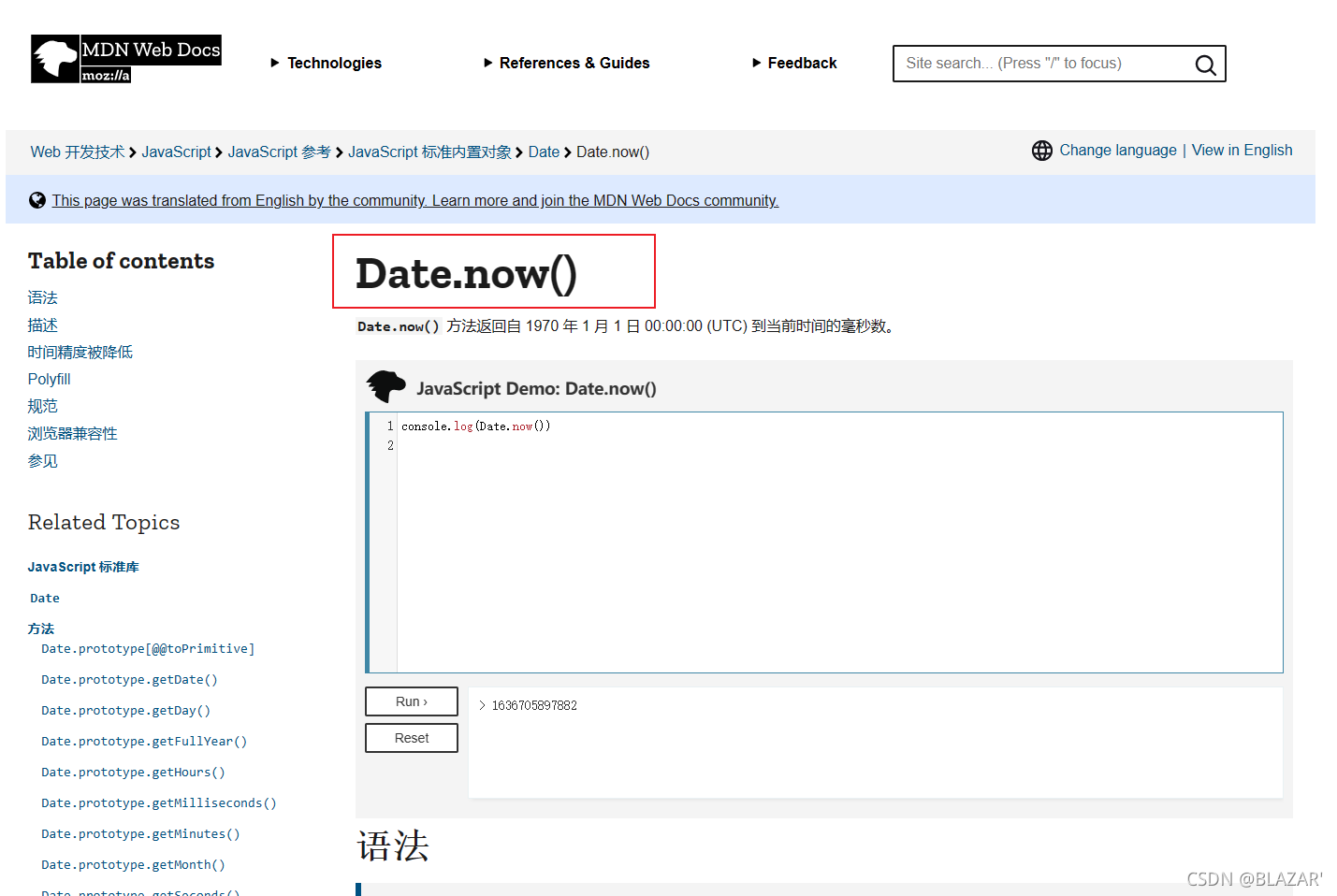Jump to Polyfill section

point(50,379)
